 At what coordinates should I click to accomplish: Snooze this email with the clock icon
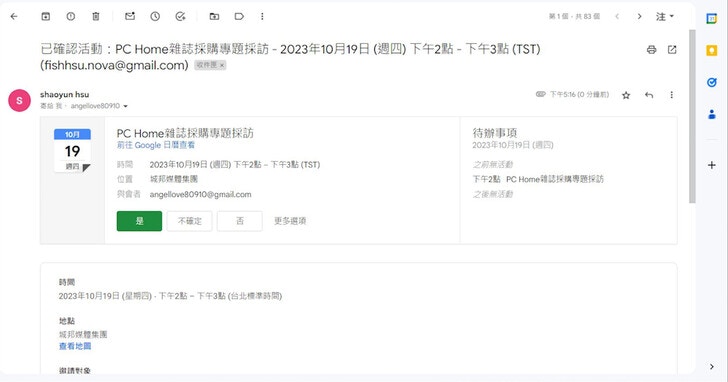[x=155, y=16]
